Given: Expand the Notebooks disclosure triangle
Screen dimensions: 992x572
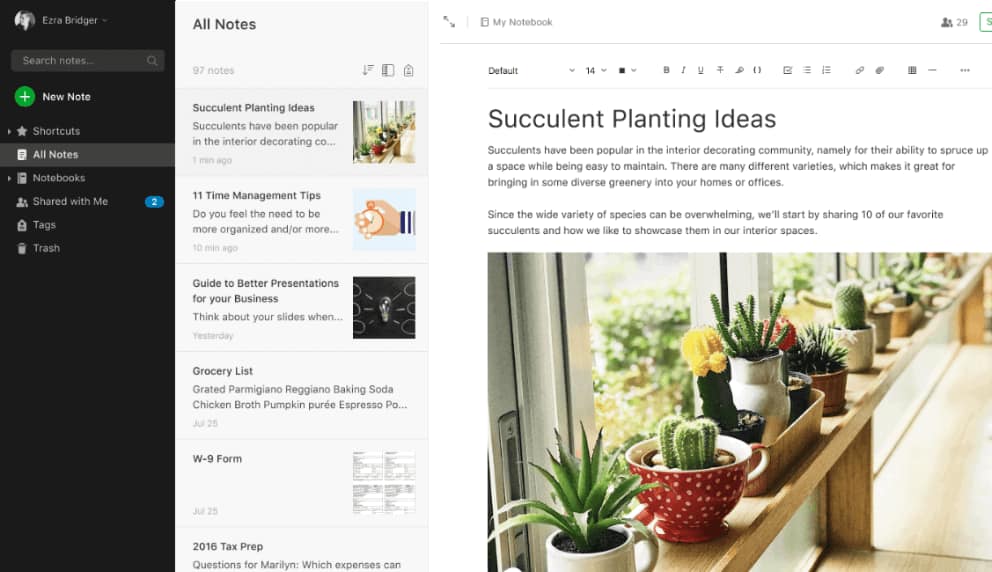Looking at the screenshot, I should click(x=9, y=178).
